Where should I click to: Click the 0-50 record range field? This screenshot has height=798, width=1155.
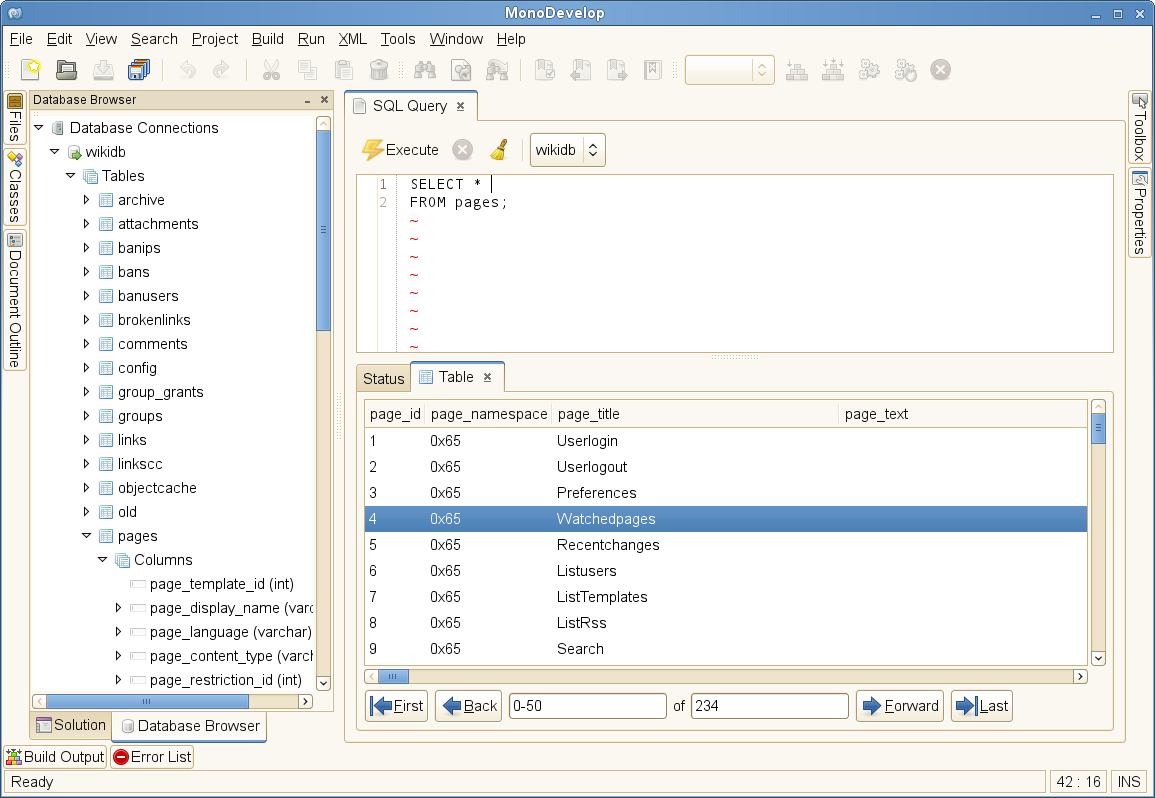(587, 706)
